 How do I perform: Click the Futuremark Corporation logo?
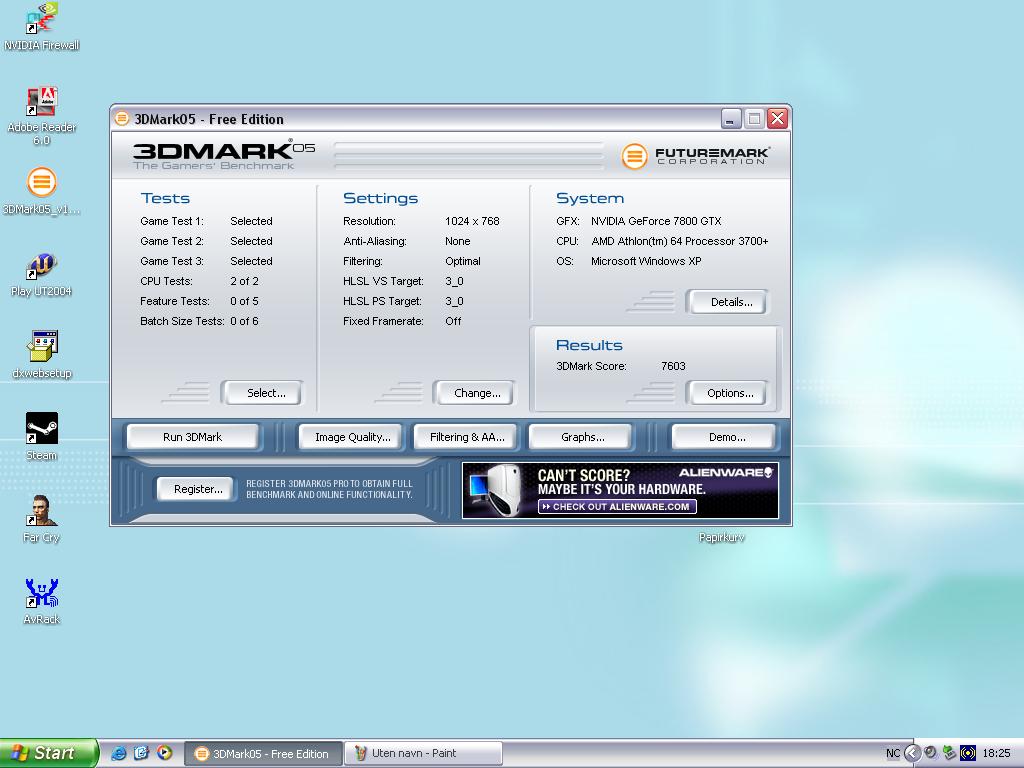(x=696, y=156)
